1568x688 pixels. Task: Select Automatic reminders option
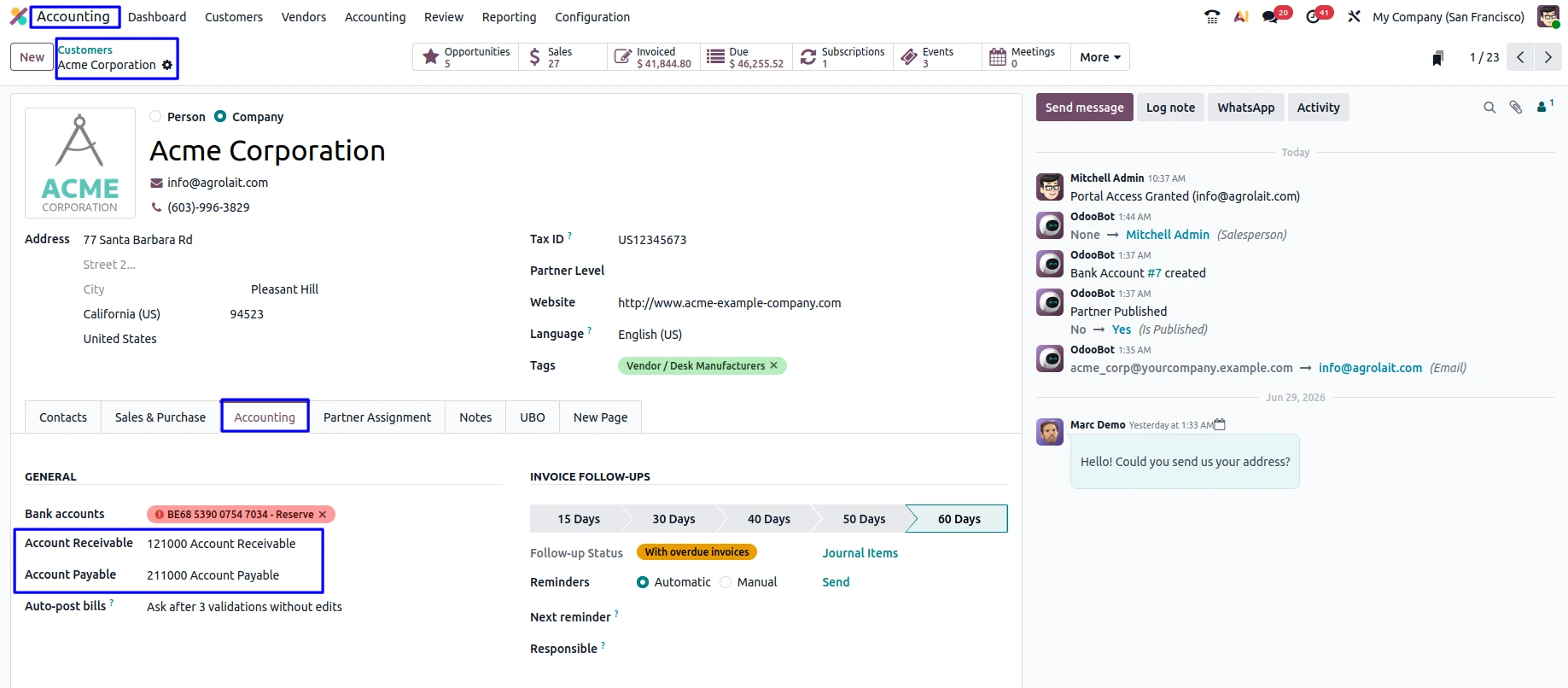[643, 582]
